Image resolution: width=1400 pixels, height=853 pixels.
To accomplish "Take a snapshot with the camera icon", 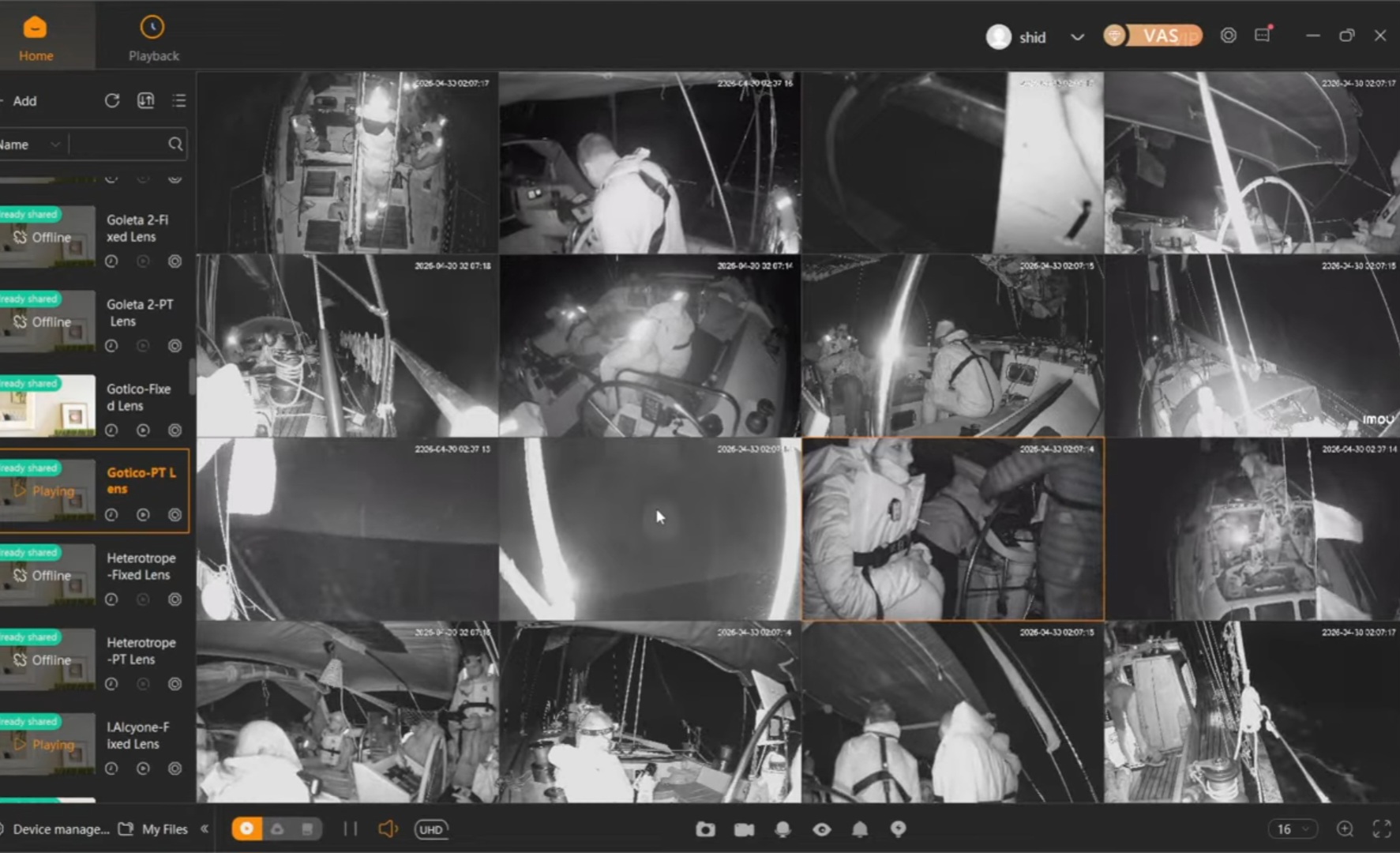I will point(705,829).
